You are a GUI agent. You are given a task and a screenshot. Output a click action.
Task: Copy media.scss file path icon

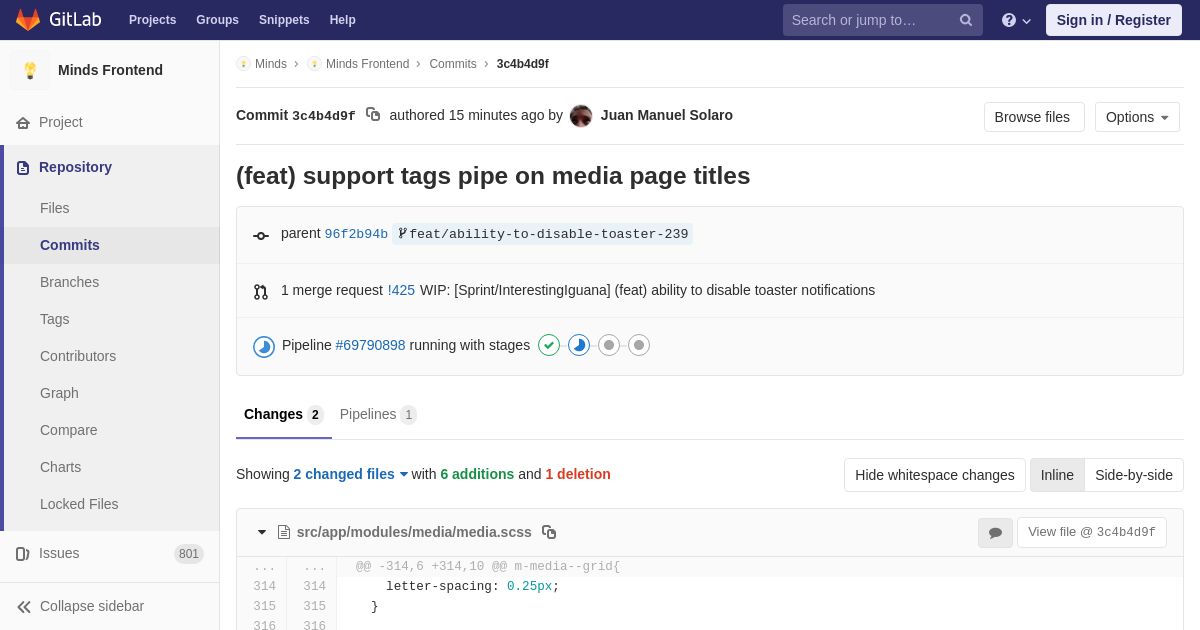549,532
